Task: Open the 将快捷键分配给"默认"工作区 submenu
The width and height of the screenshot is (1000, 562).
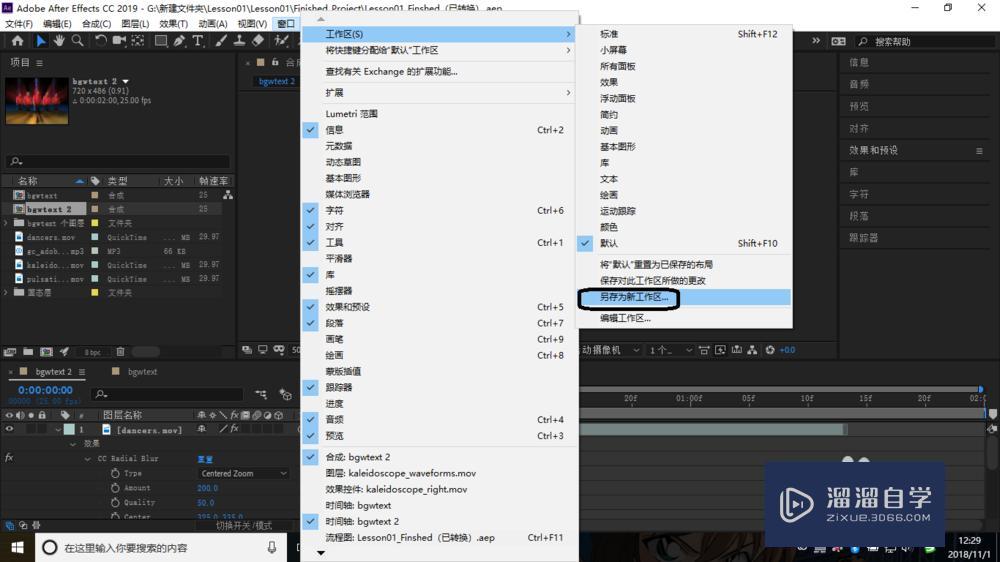Action: point(440,50)
